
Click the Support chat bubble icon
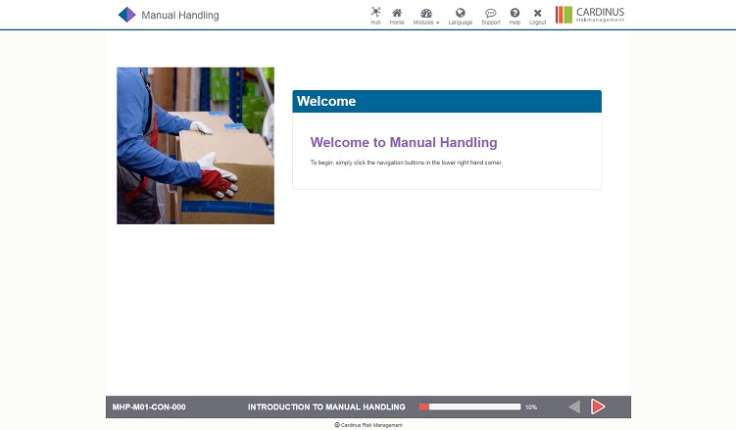point(490,15)
